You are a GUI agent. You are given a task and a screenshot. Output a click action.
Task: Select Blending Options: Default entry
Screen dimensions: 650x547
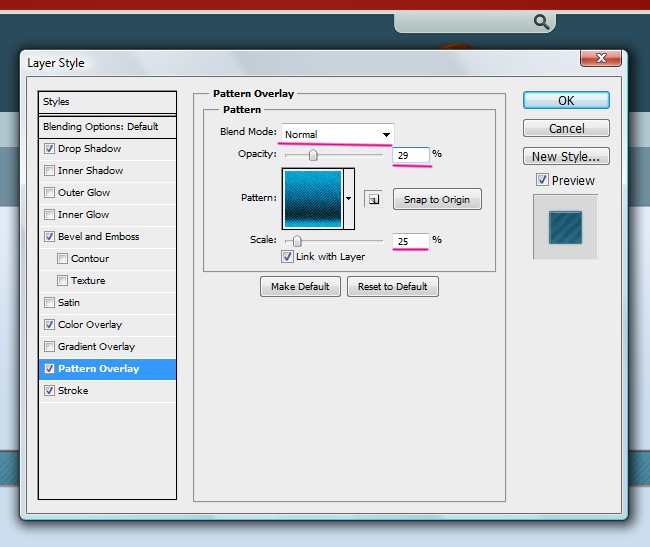tap(107, 127)
